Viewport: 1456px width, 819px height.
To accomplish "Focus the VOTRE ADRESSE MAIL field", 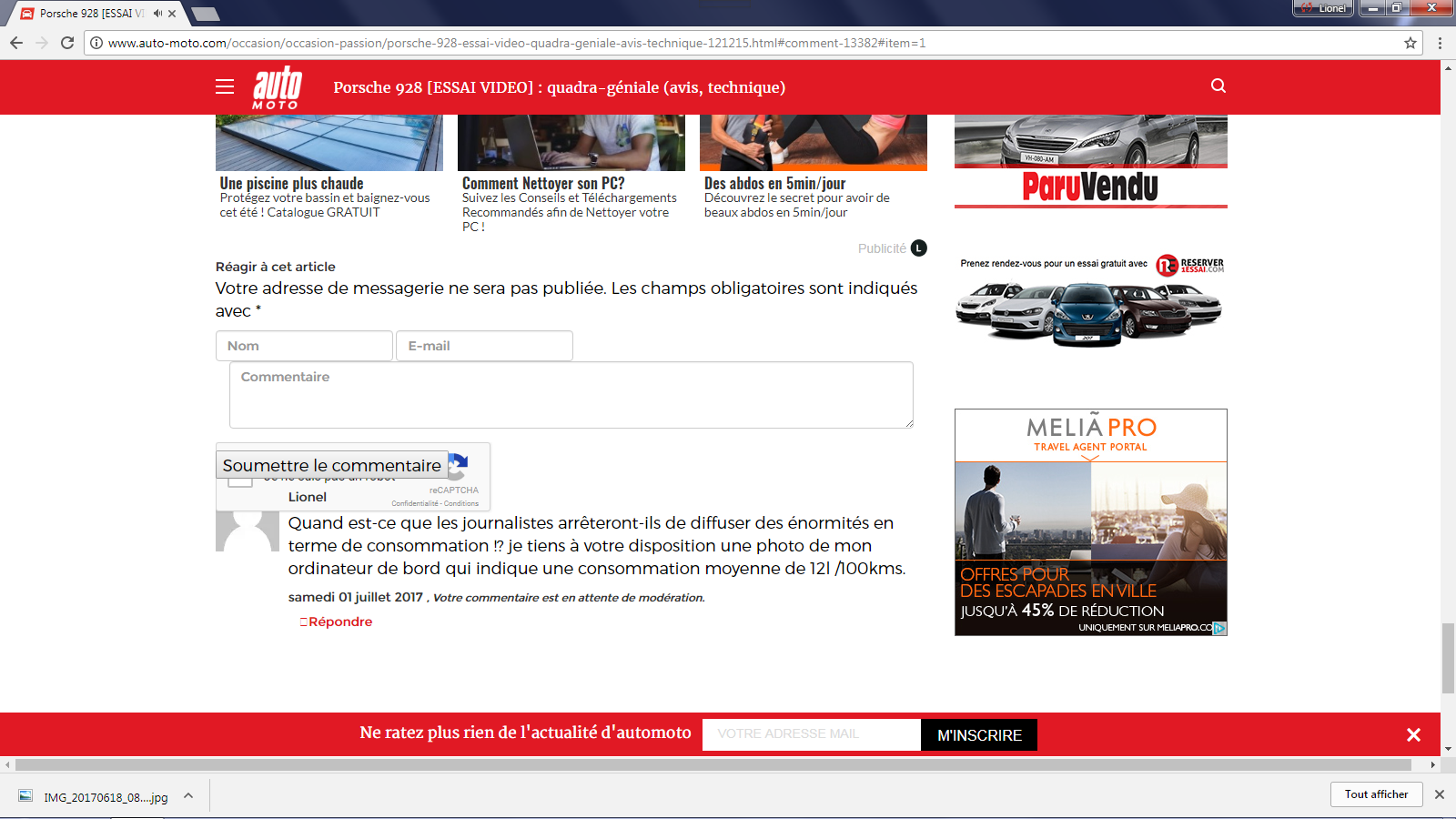I will click(x=812, y=734).
